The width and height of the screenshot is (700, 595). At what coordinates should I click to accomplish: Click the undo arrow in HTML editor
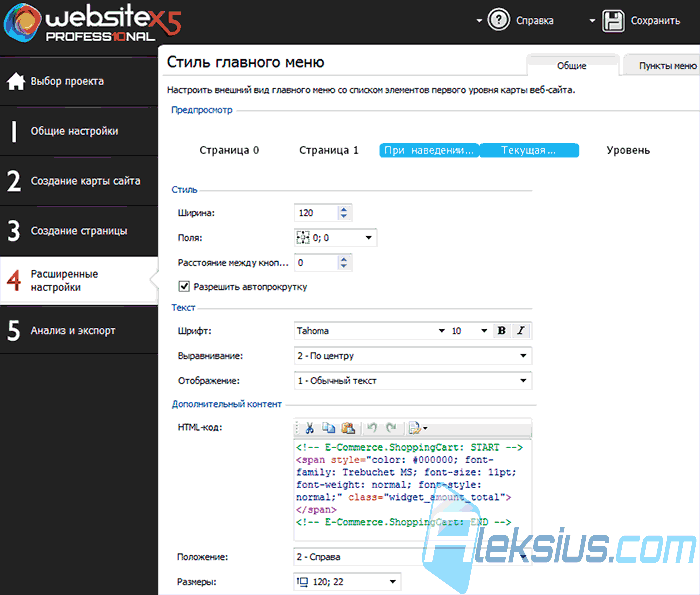371,428
